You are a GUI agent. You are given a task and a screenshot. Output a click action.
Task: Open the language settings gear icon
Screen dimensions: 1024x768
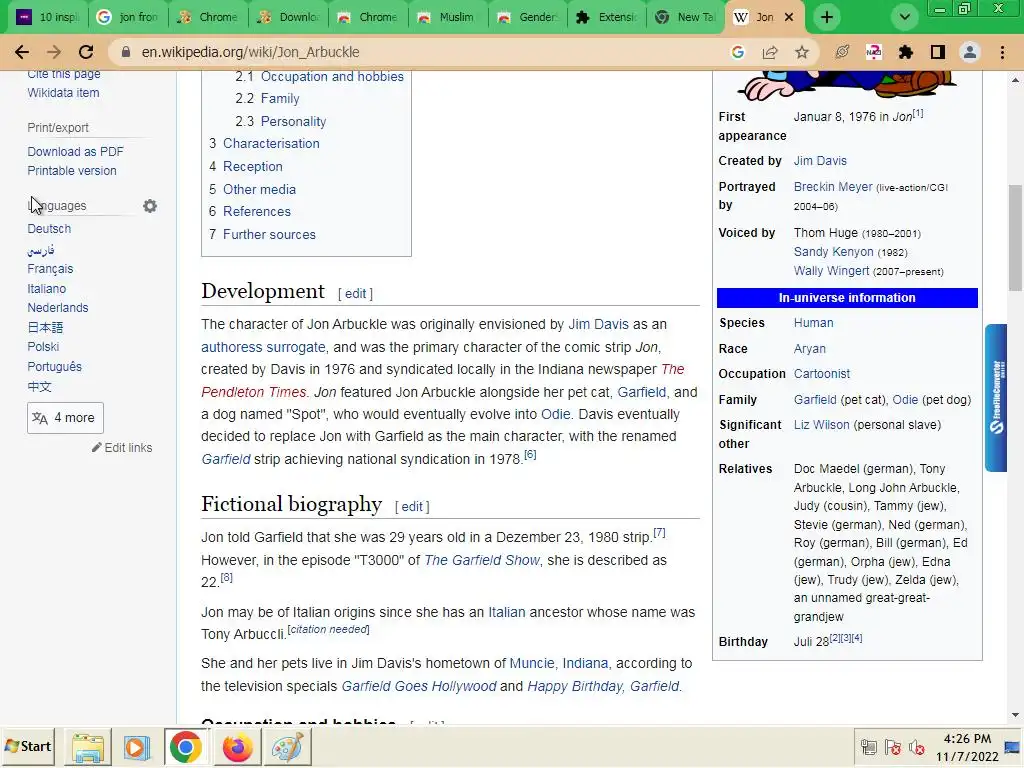point(150,206)
